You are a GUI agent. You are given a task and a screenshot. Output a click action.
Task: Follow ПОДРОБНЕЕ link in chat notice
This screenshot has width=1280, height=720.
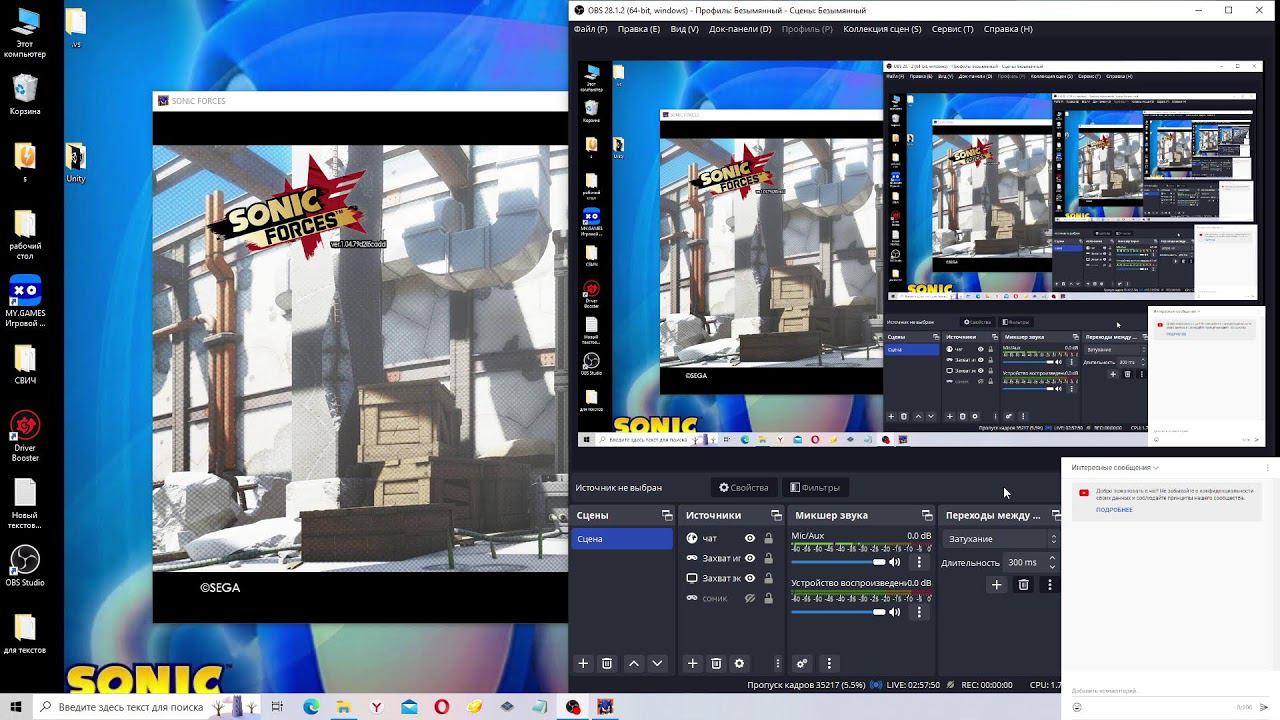(1114, 510)
